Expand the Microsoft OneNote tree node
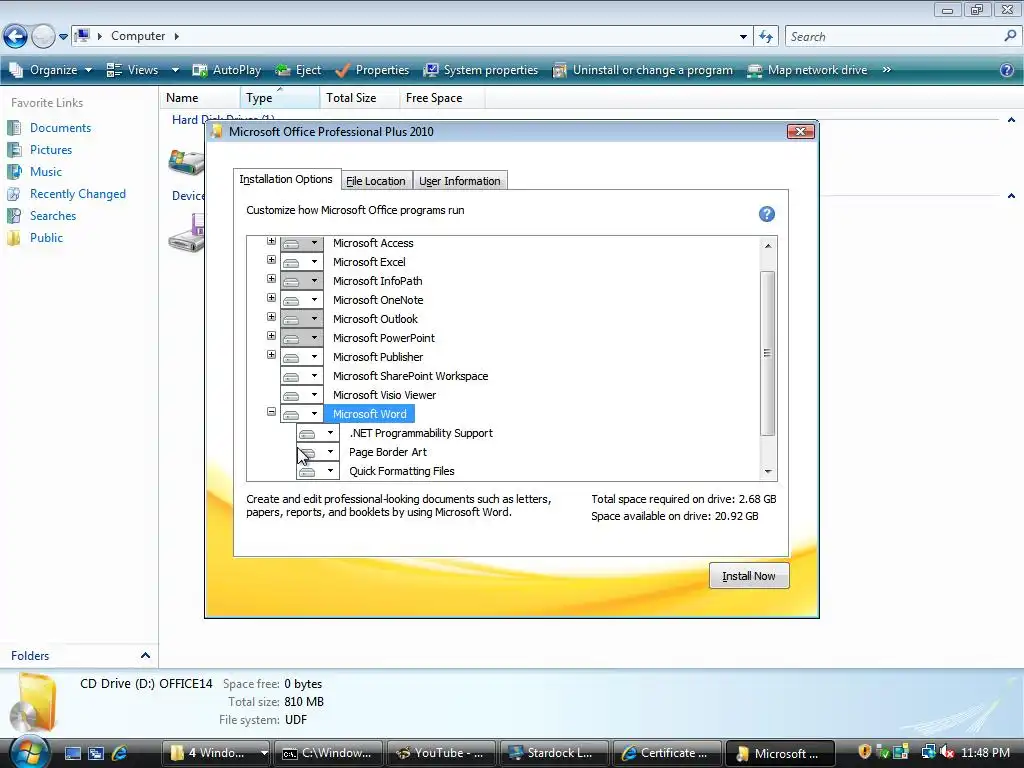 pos(271,298)
